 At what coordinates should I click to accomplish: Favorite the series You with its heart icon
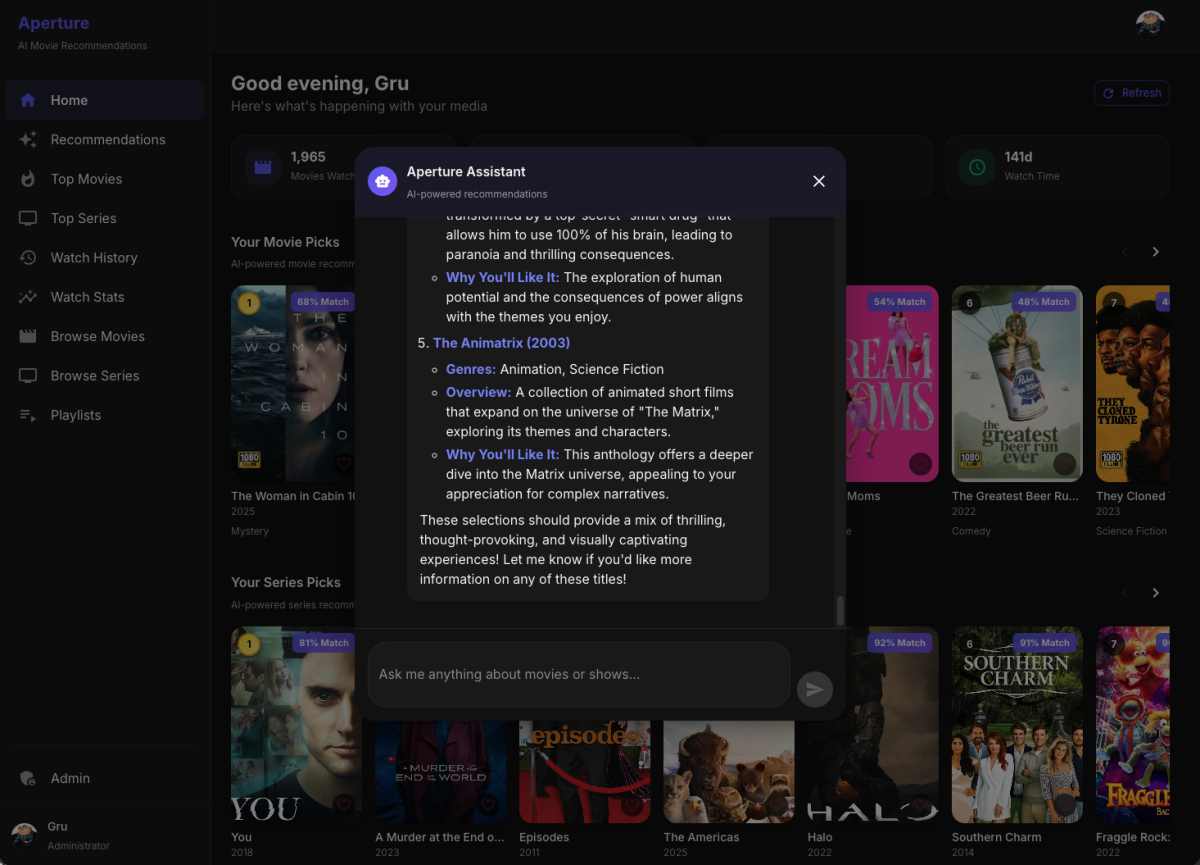[x=344, y=805]
